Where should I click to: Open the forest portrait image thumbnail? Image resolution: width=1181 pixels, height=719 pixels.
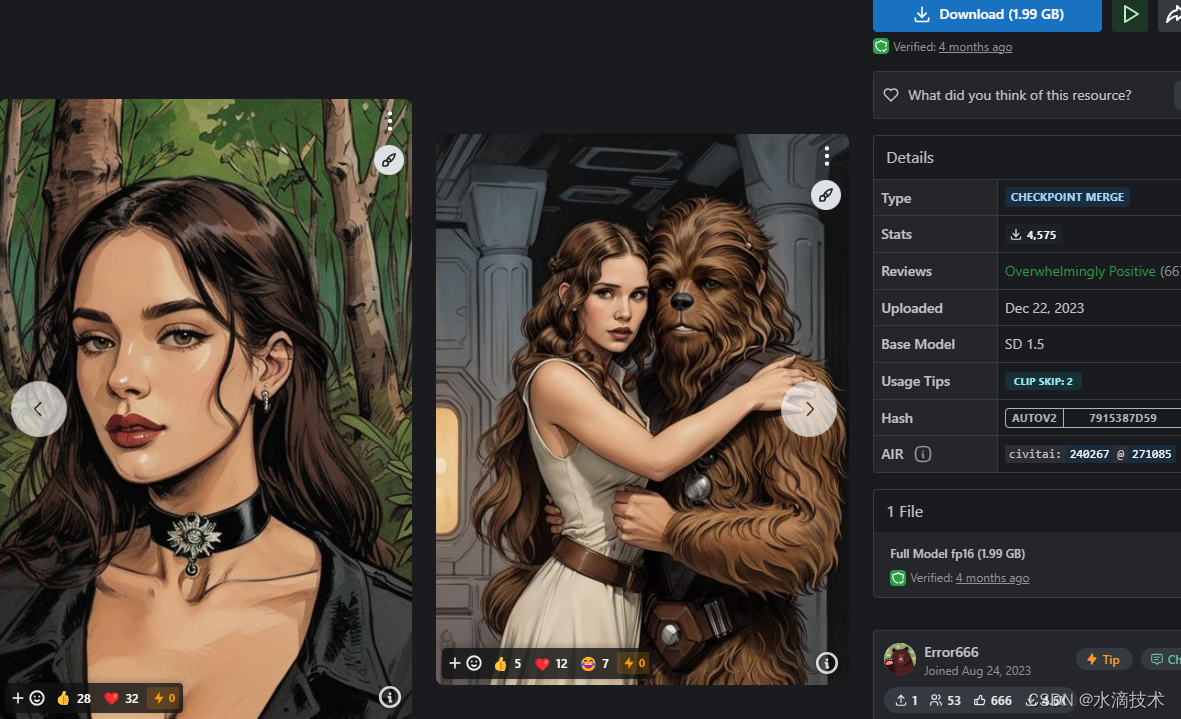click(x=206, y=409)
